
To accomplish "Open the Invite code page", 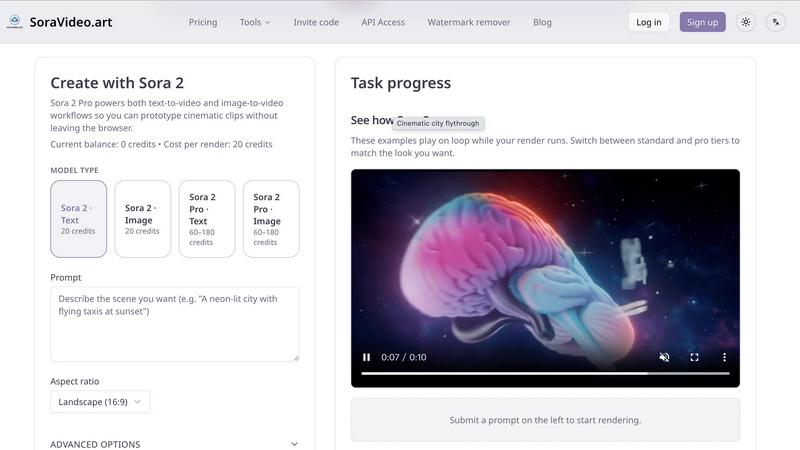I will [316, 22].
